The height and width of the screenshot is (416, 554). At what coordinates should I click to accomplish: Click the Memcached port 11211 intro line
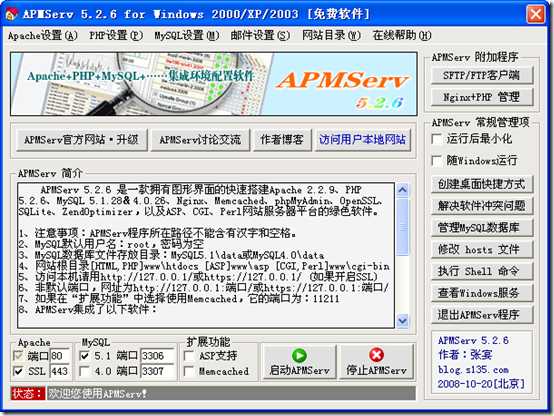tap(179, 299)
